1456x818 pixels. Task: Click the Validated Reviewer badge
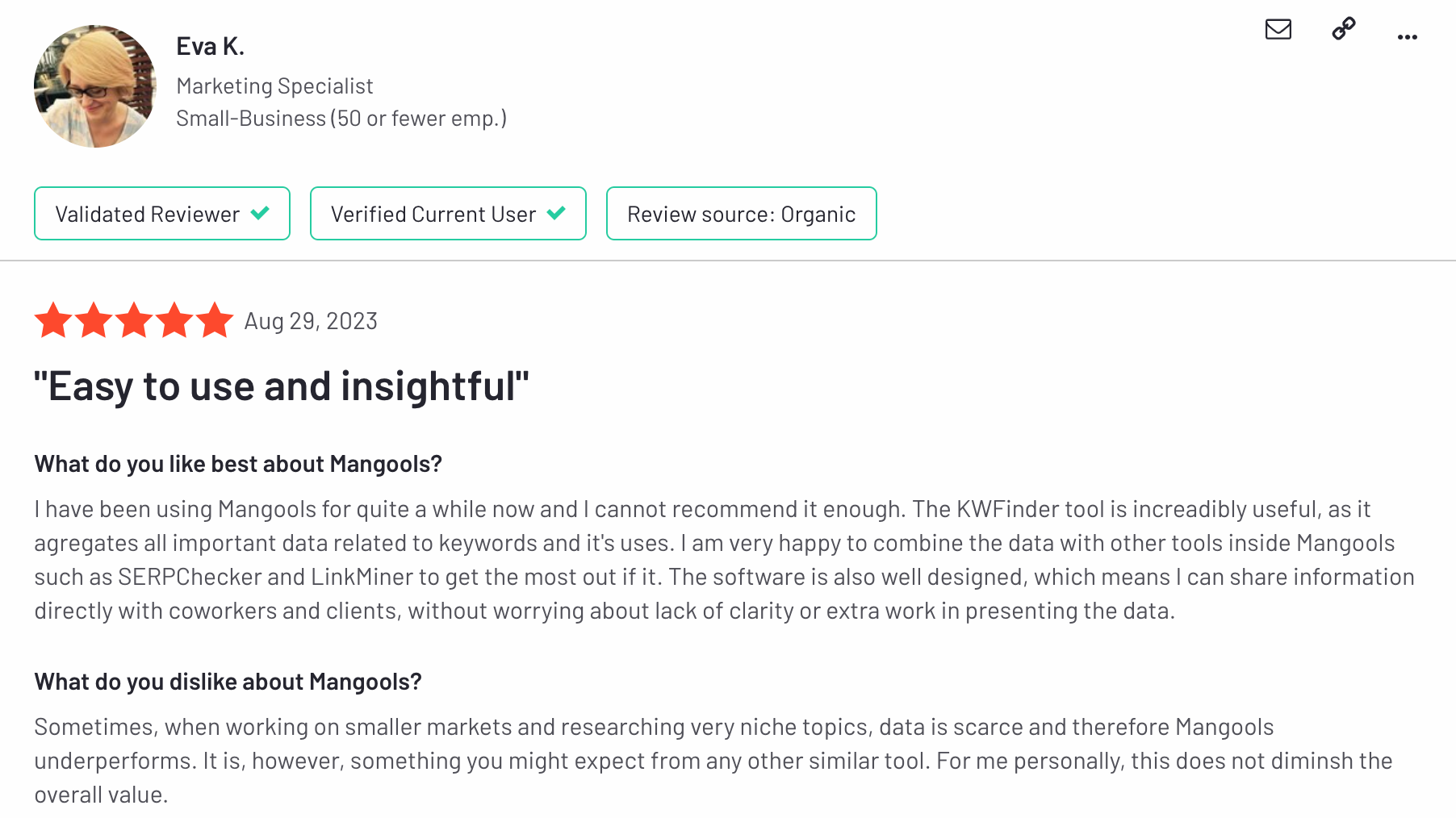[162, 214]
